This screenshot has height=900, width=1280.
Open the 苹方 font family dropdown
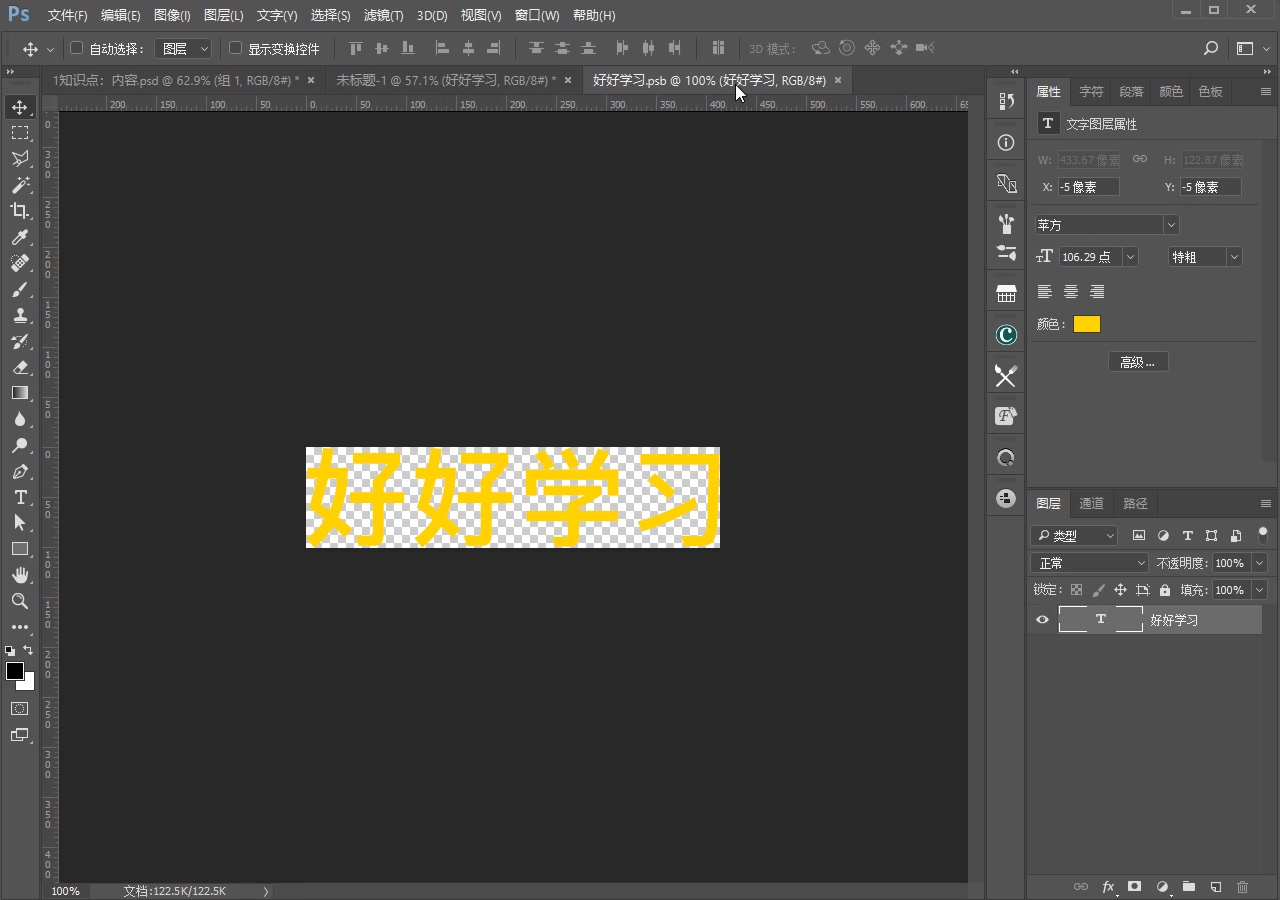point(1170,224)
